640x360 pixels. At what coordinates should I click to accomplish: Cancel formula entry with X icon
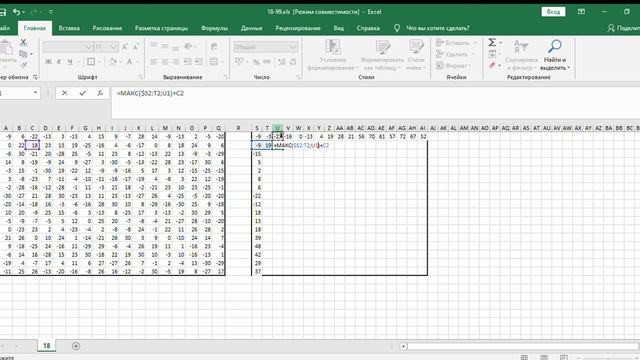click(64, 93)
